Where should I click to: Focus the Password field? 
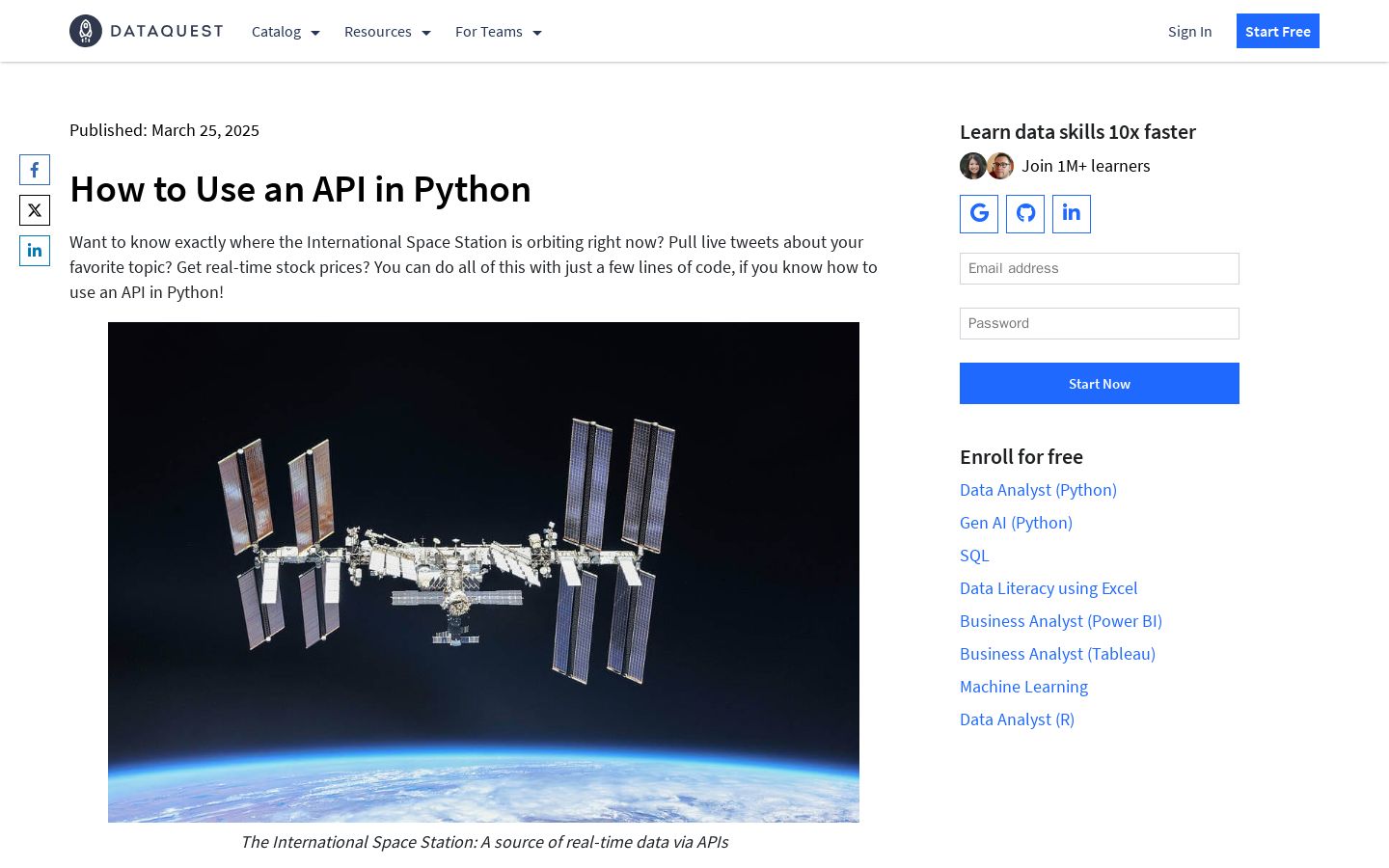point(1100,324)
